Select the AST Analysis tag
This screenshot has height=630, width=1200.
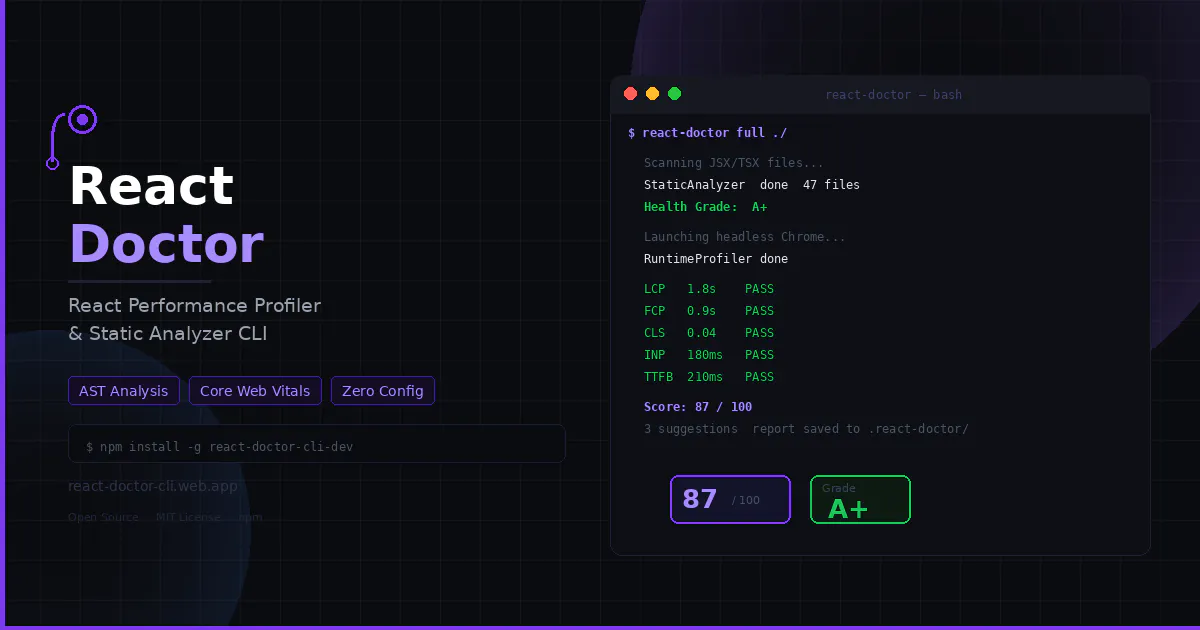pyautogui.click(x=124, y=391)
